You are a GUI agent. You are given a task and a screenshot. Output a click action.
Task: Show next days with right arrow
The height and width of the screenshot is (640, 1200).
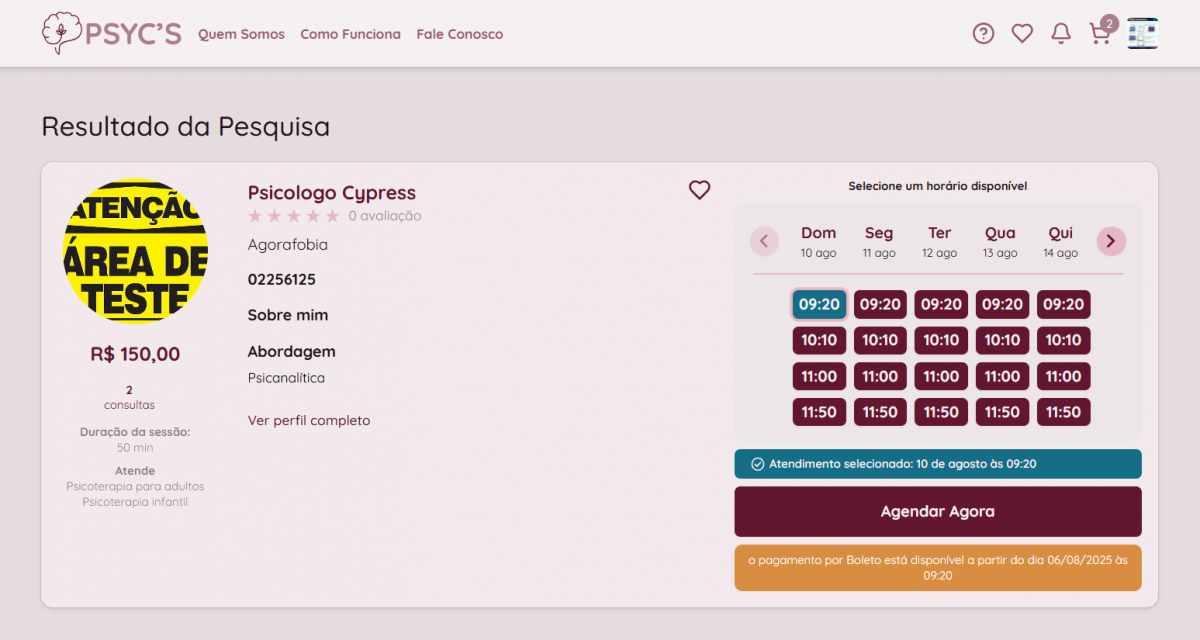pos(1111,241)
